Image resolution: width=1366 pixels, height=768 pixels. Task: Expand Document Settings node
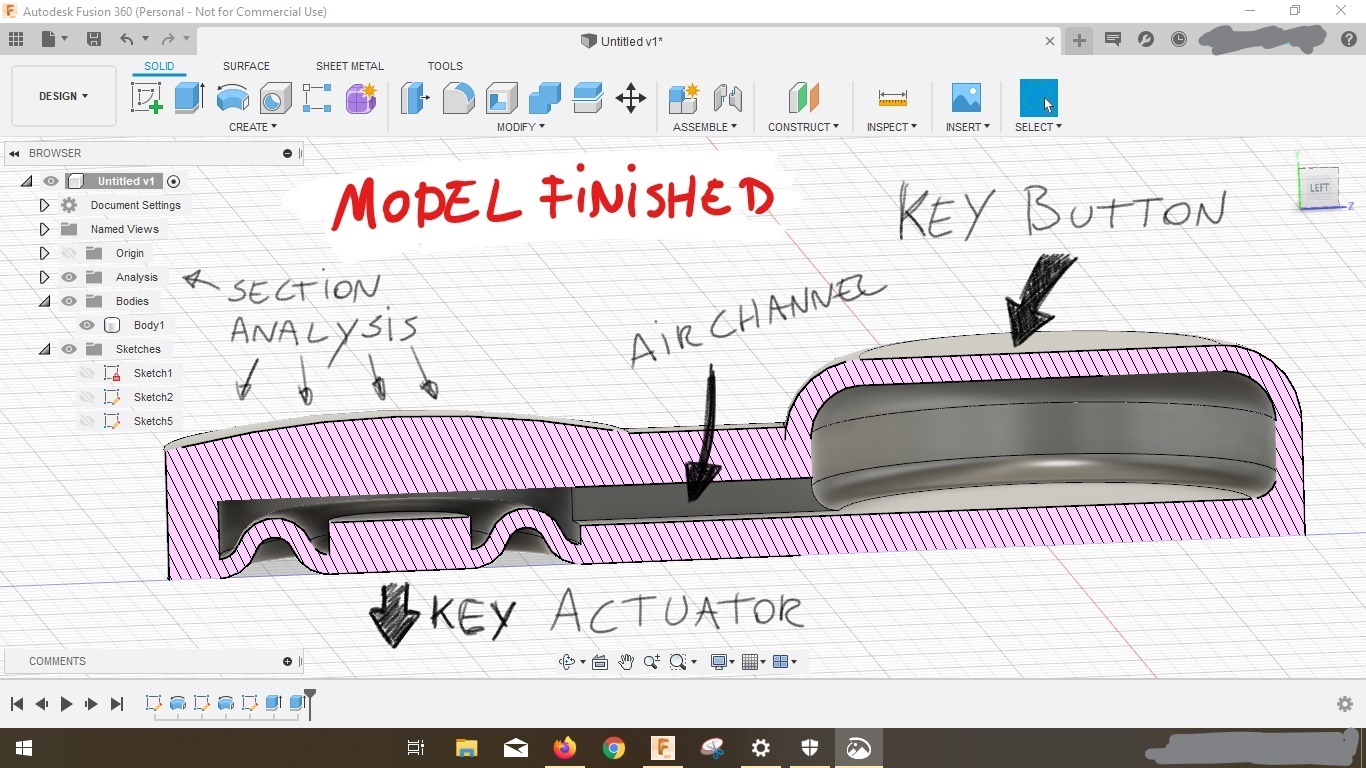[x=44, y=205]
